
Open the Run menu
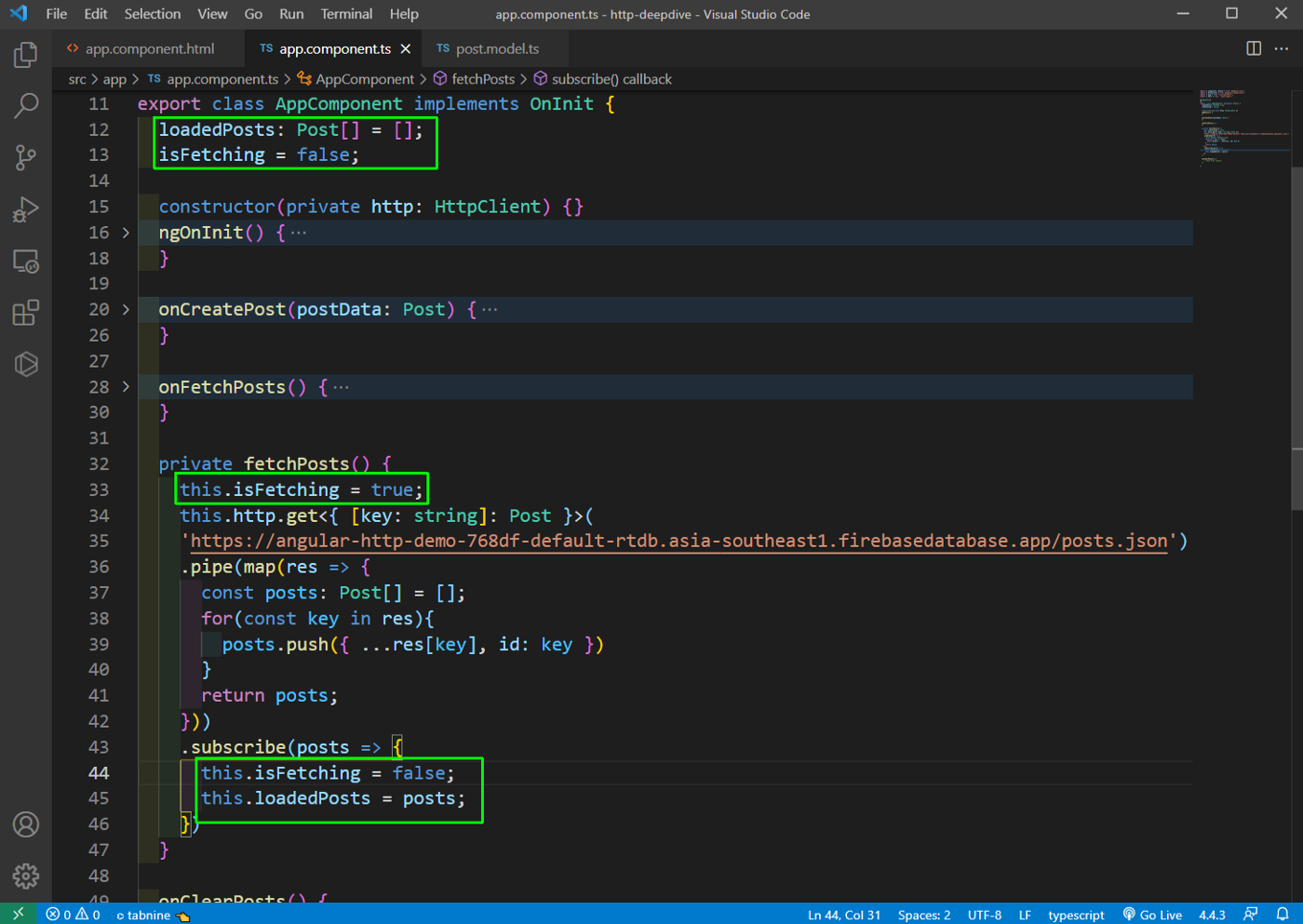coord(291,14)
